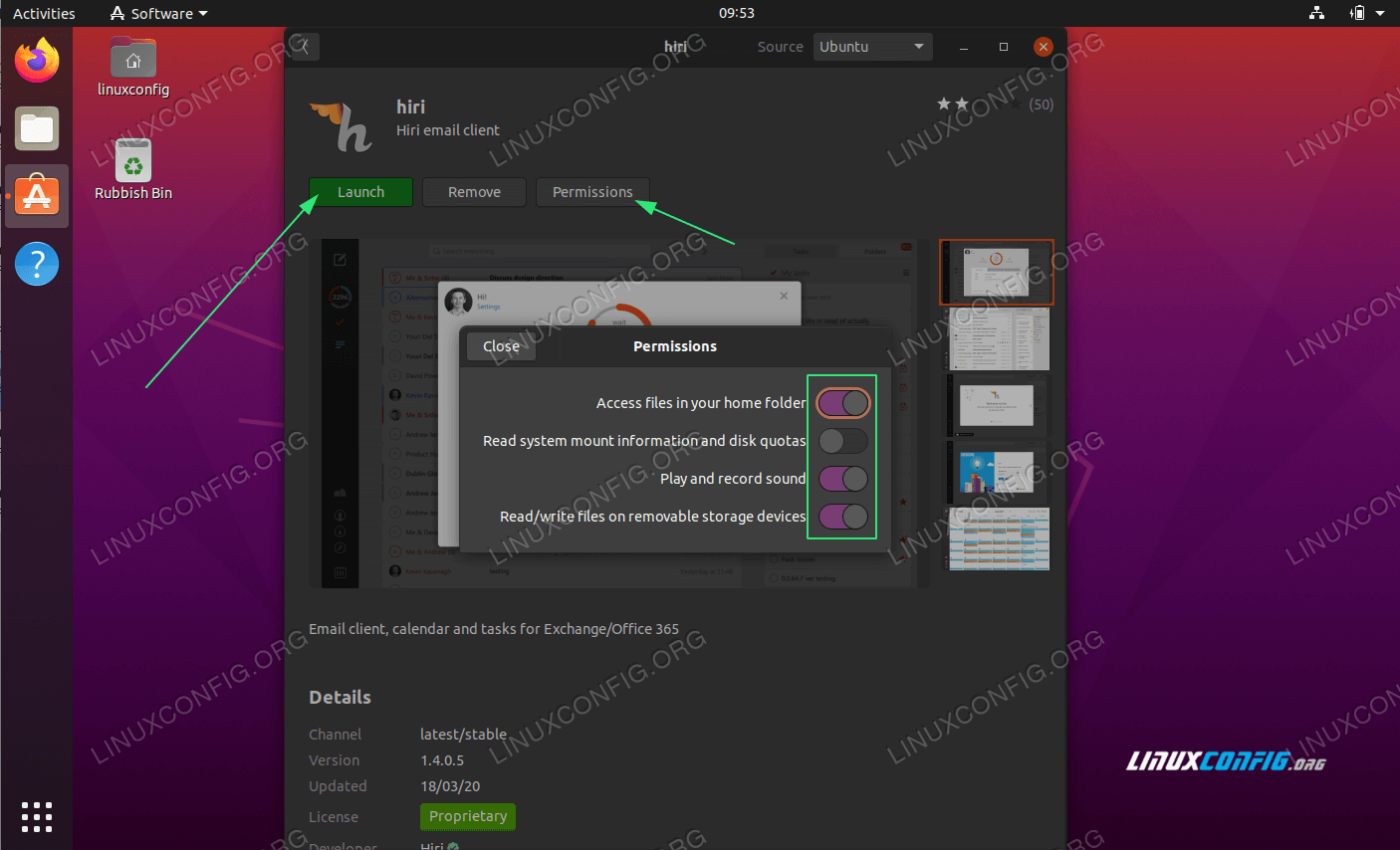Click the Remove button

point(474,192)
